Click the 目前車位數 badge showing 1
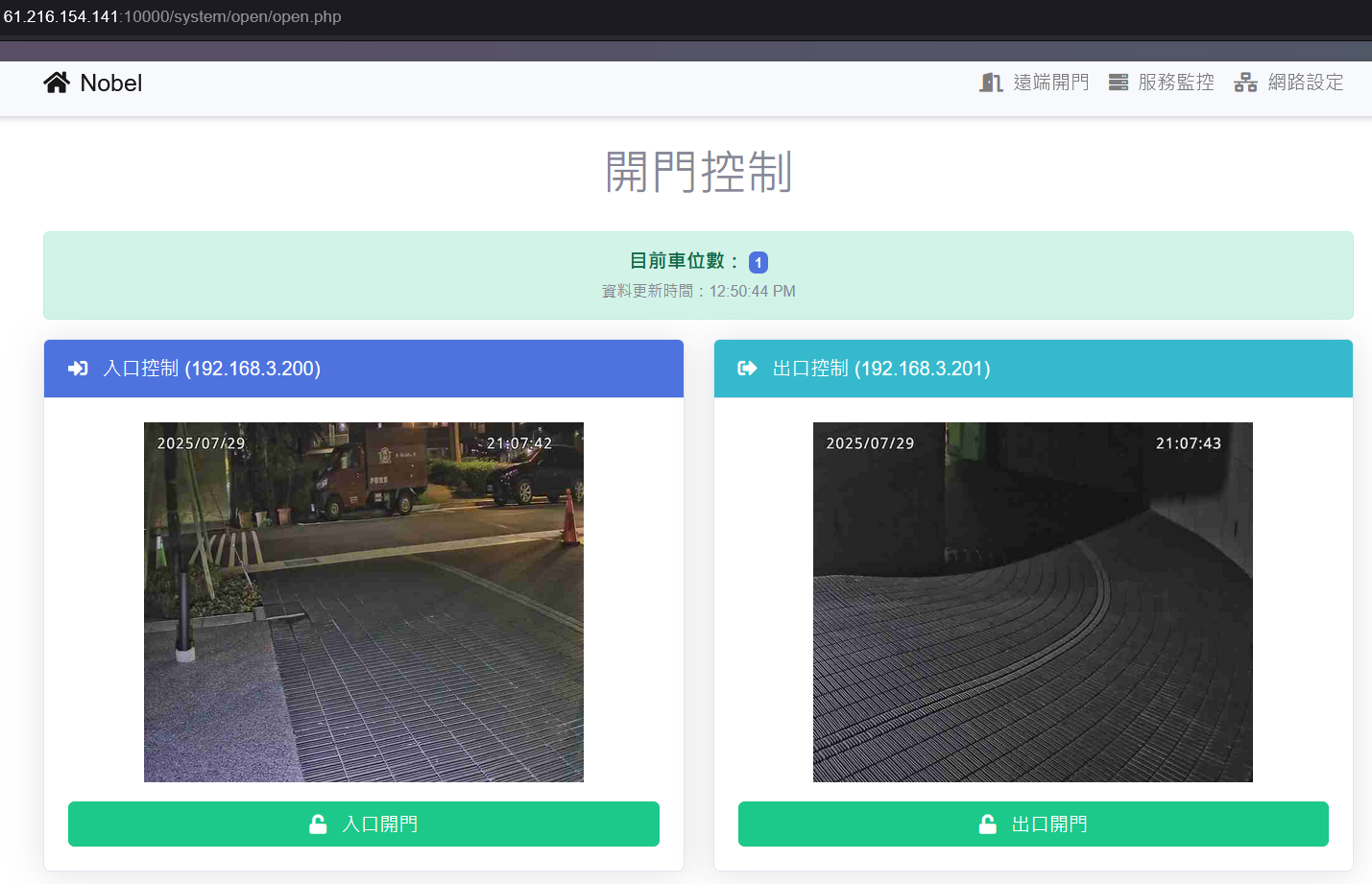 coord(758,262)
